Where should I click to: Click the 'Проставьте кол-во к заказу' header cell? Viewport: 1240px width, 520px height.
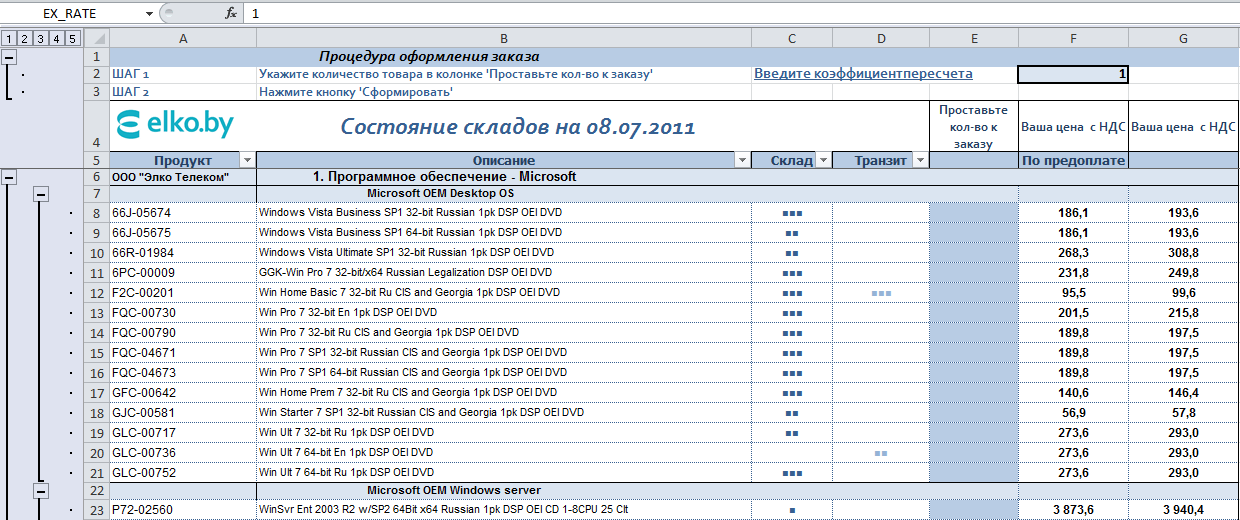click(x=974, y=126)
